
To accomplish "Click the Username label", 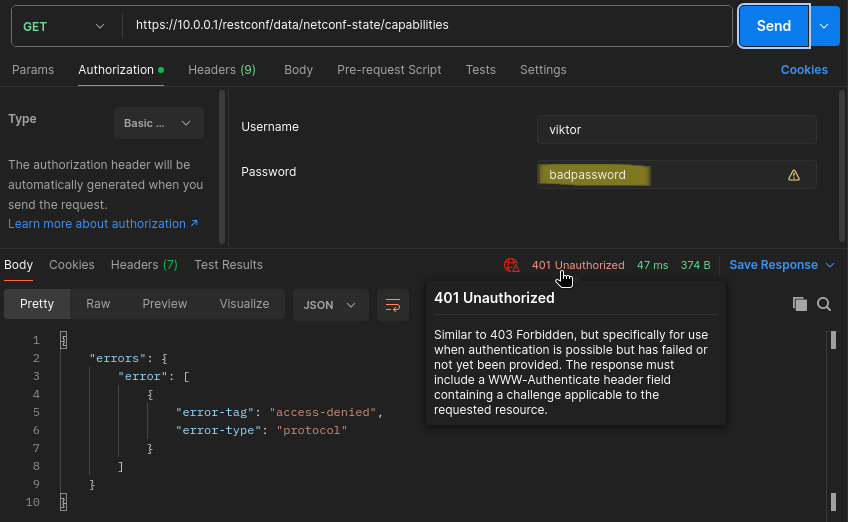I will coord(270,127).
